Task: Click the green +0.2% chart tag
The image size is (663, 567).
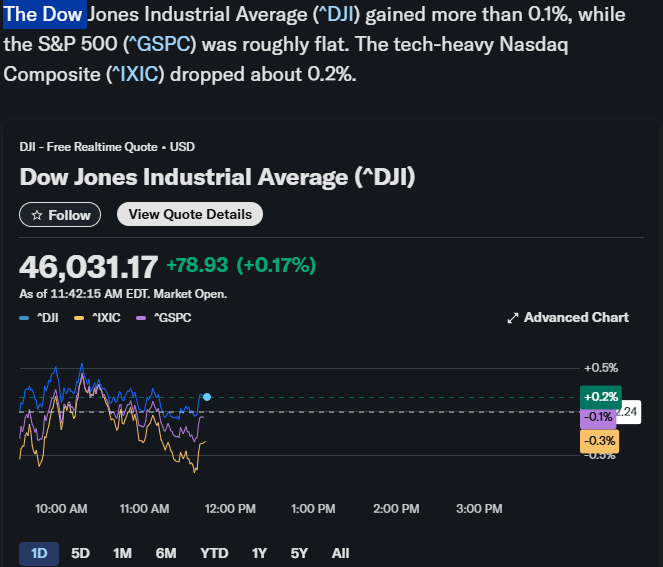Action: [601, 397]
